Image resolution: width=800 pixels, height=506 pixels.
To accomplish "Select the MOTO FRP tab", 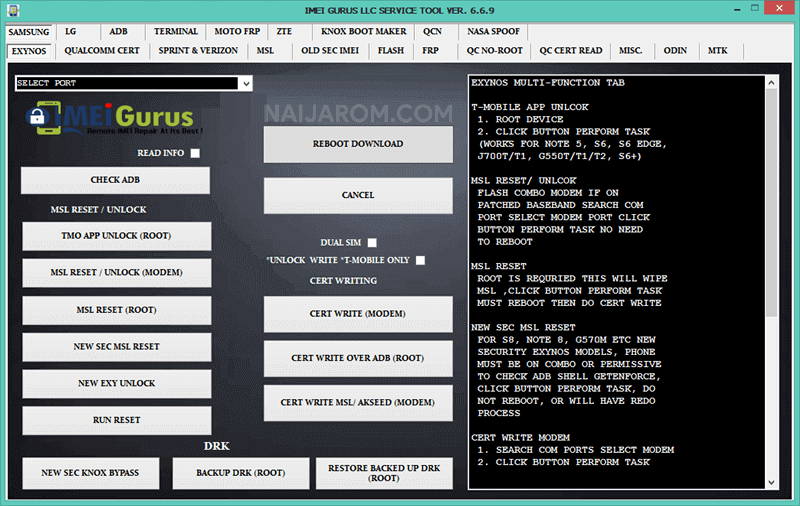I will 237,32.
